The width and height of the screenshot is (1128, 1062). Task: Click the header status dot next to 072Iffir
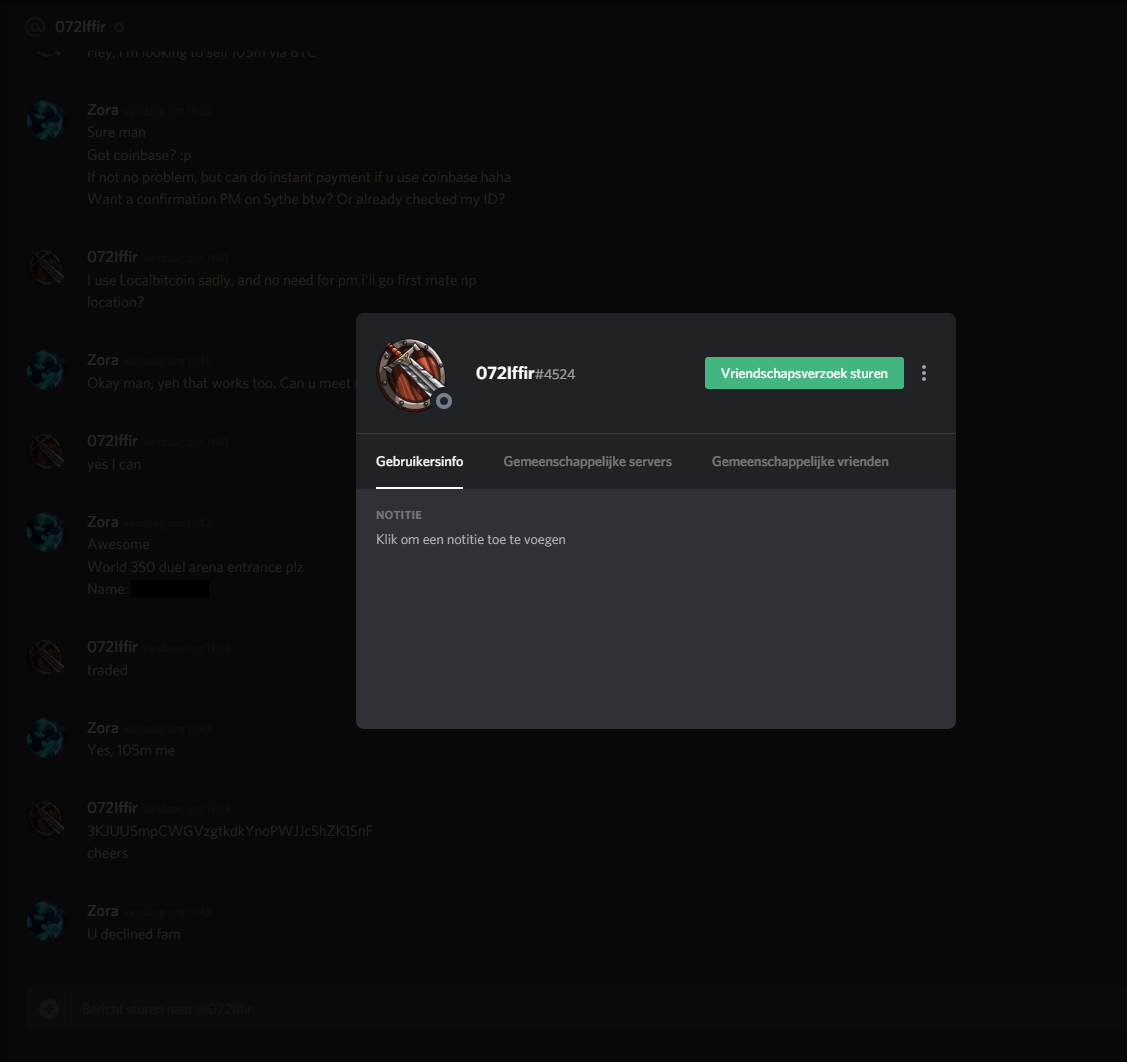(x=119, y=27)
